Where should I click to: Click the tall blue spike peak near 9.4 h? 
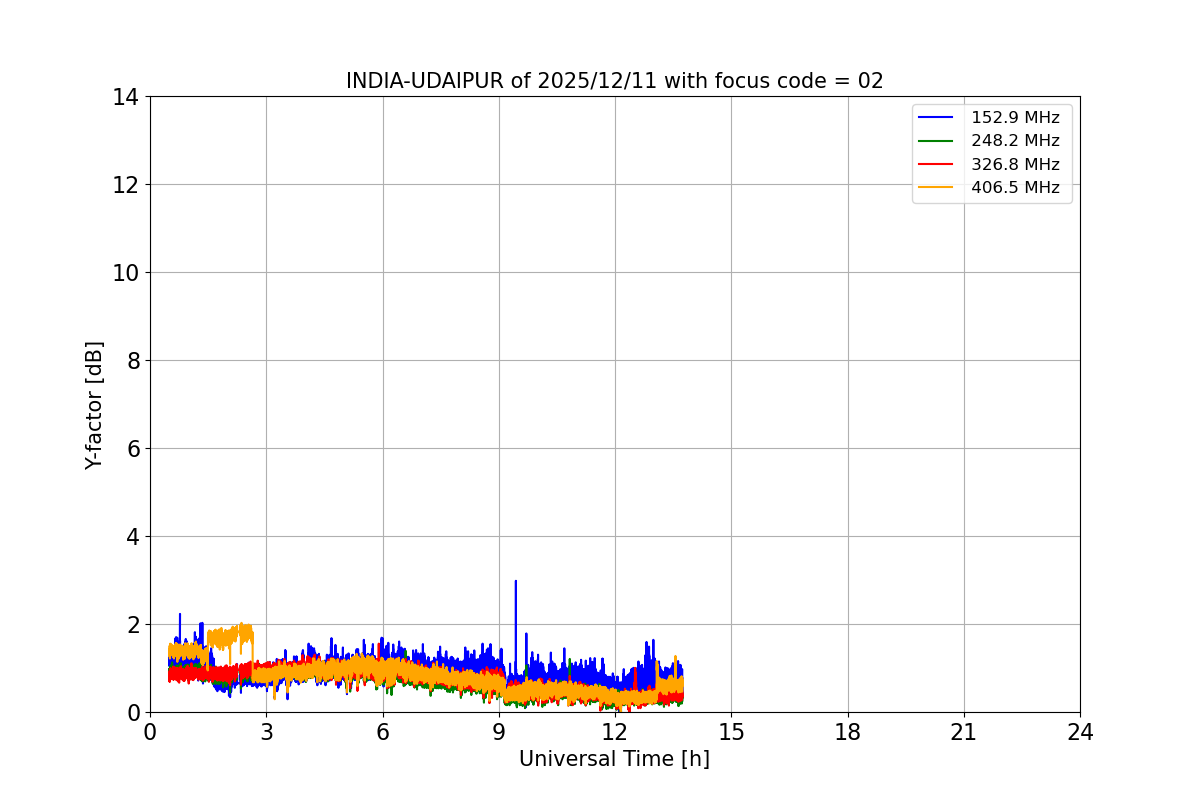515,582
